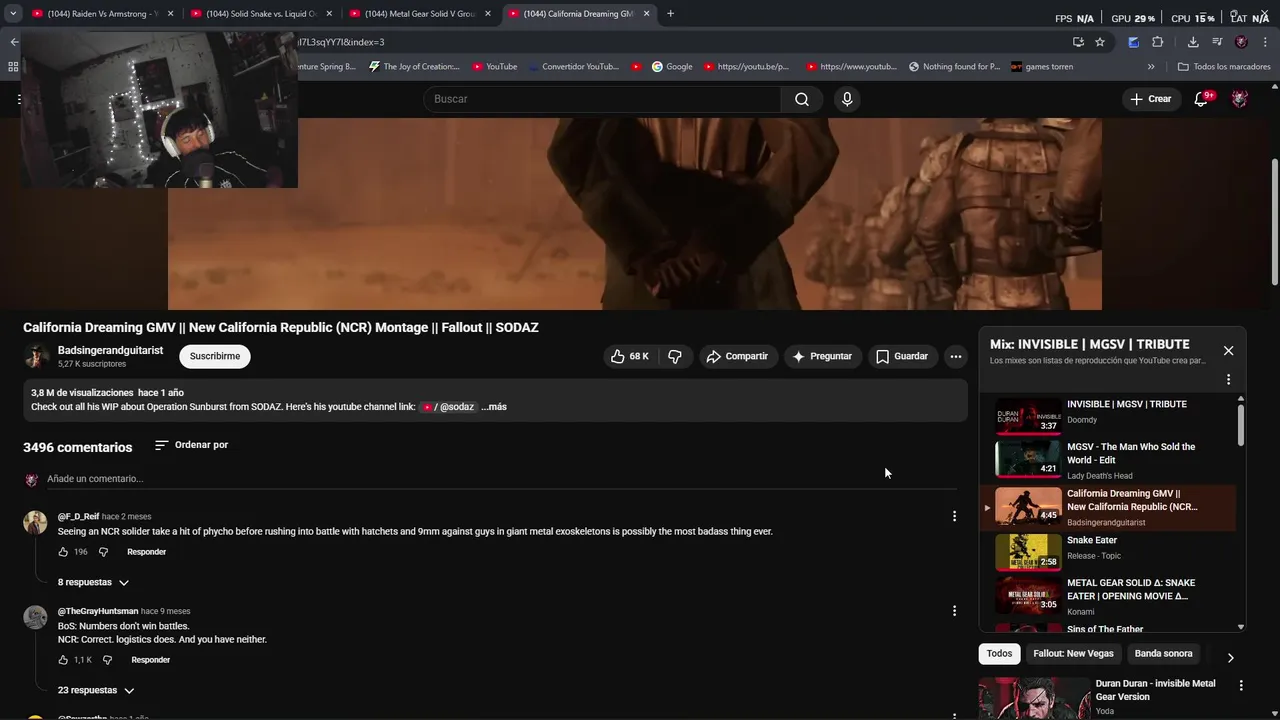Open options menu for TheGrayHuntsman comment

coord(954,611)
